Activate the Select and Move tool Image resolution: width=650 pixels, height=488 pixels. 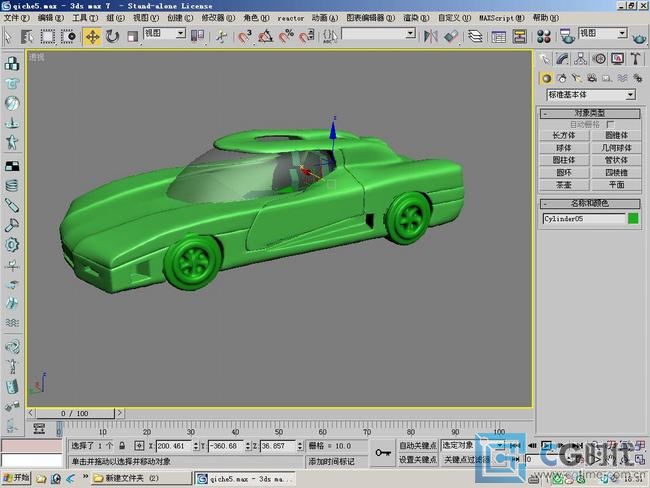click(92, 36)
